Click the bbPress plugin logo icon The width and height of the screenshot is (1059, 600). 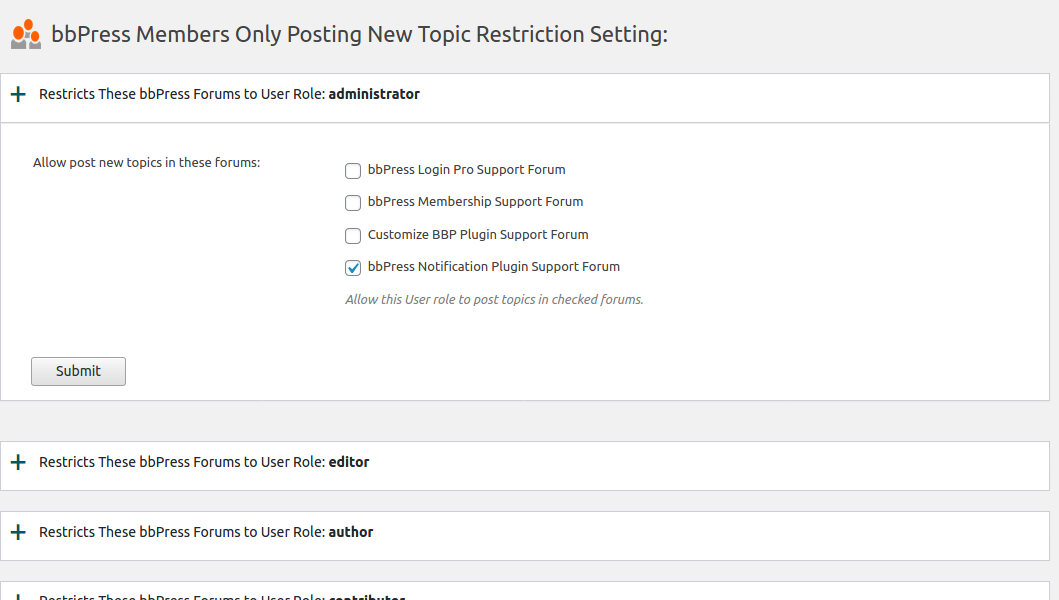[x=25, y=33]
